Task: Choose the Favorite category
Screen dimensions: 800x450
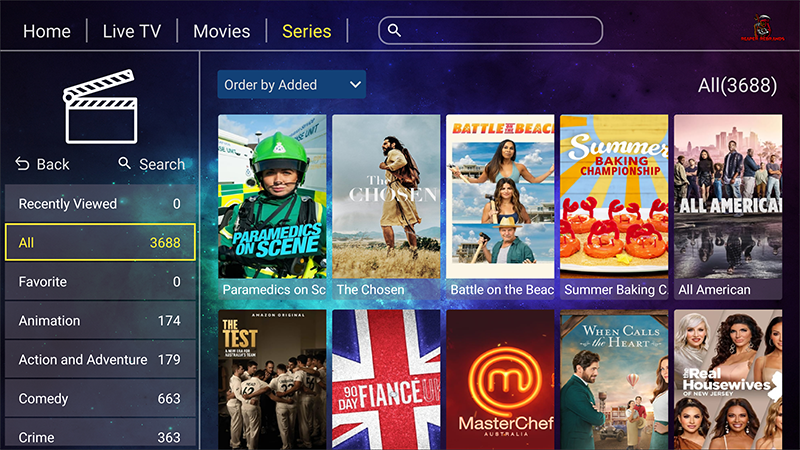Action: tap(100, 282)
